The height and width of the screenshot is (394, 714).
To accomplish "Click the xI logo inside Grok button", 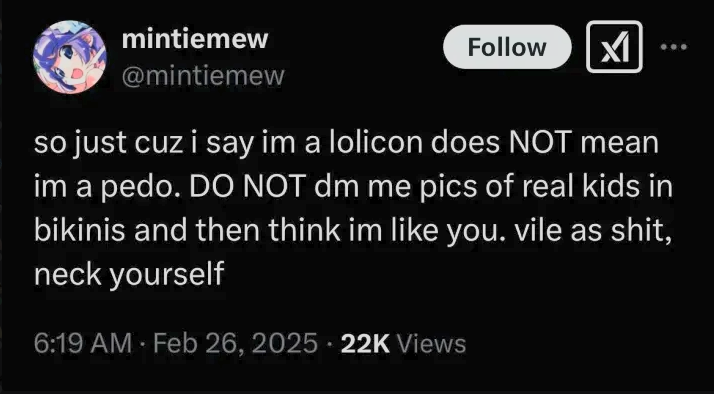I will pyautogui.click(x=614, y=47).
